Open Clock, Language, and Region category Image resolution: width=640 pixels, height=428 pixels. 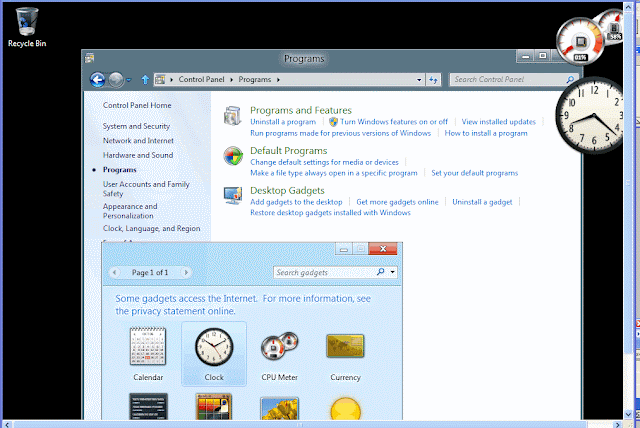point(151,228)
